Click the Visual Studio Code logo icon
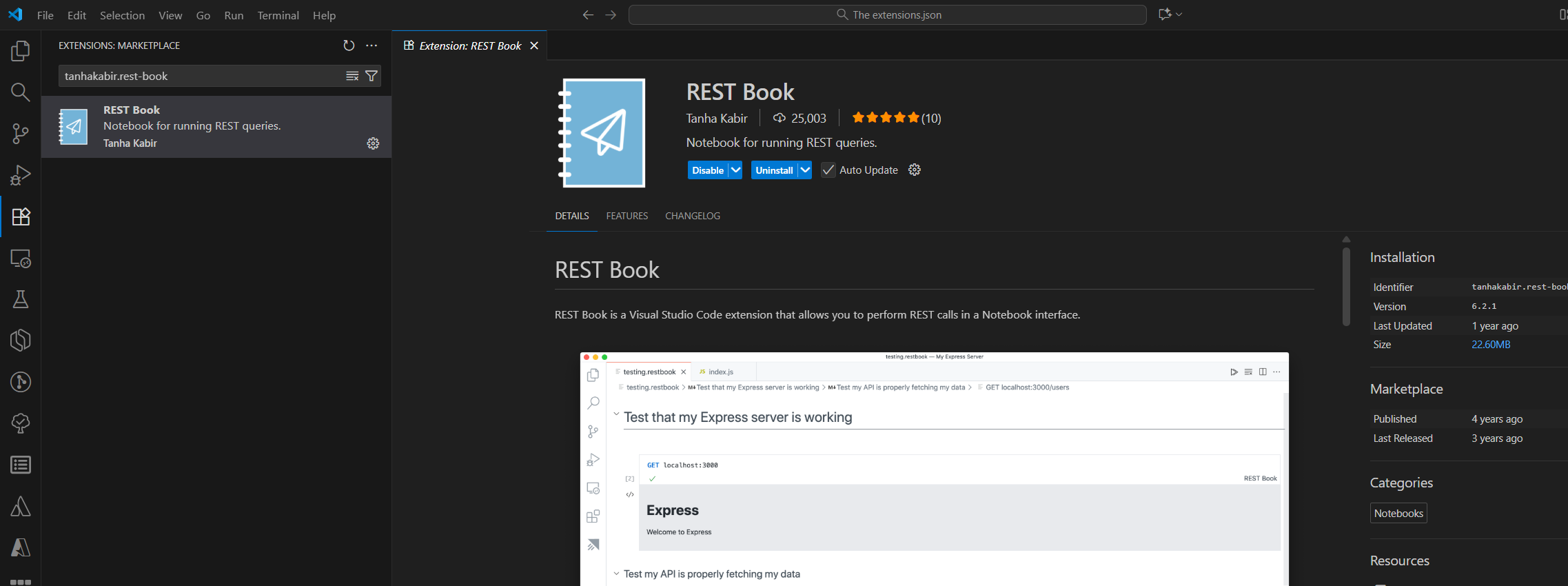 [x=15, y=14]
